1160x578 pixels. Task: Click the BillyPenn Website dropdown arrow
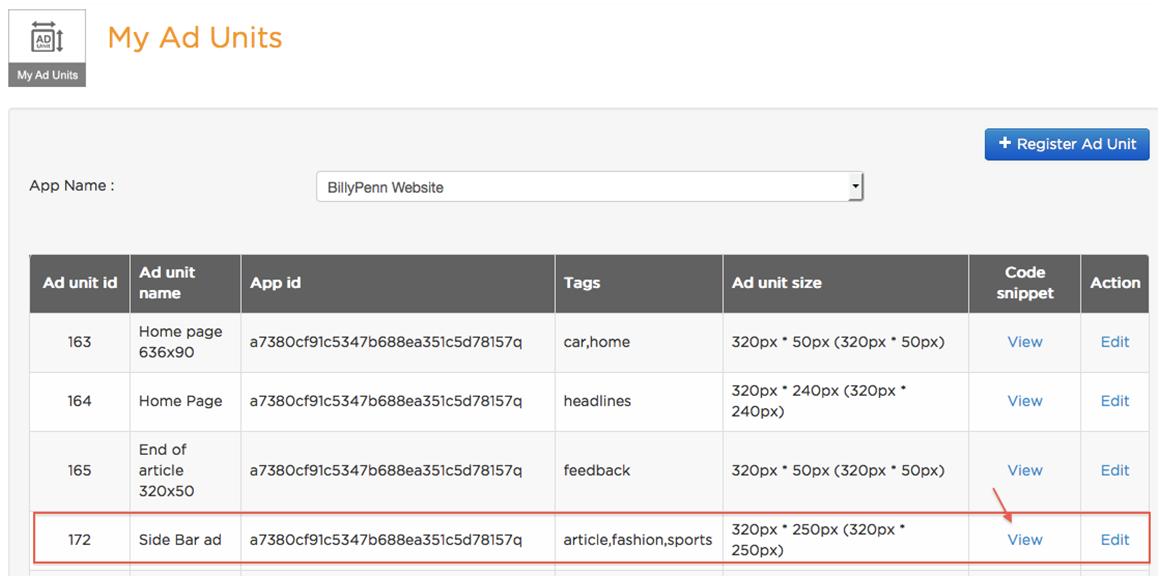(x=855, y=187)
